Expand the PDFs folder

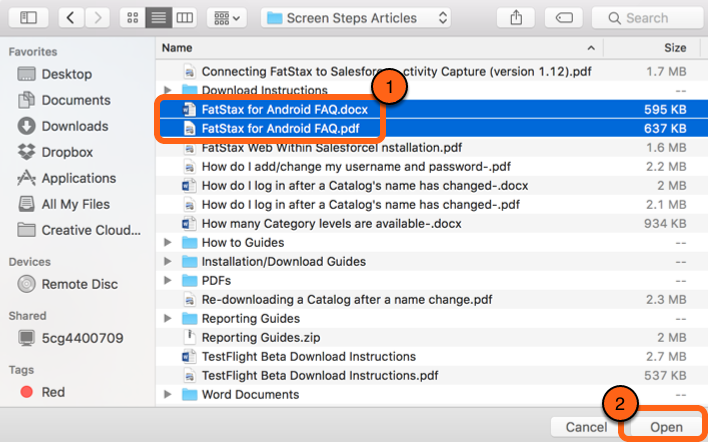(x=168, y=280)
